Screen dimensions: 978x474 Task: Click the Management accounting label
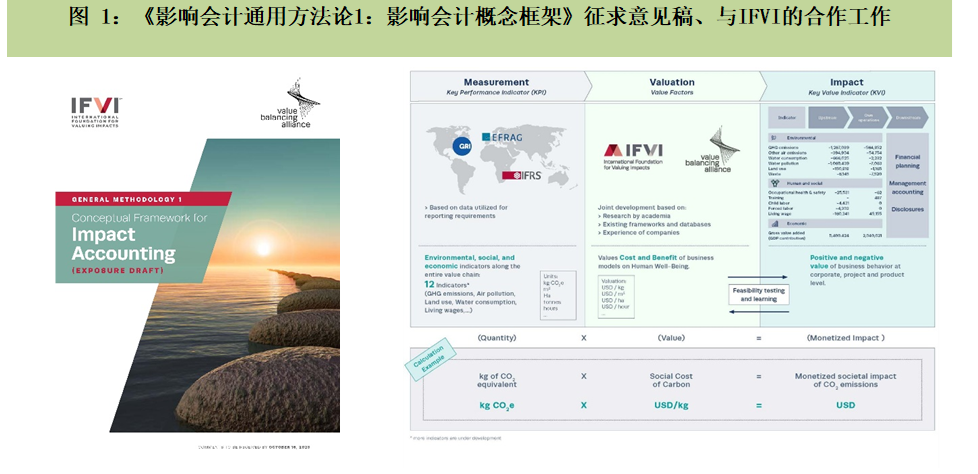907,188
